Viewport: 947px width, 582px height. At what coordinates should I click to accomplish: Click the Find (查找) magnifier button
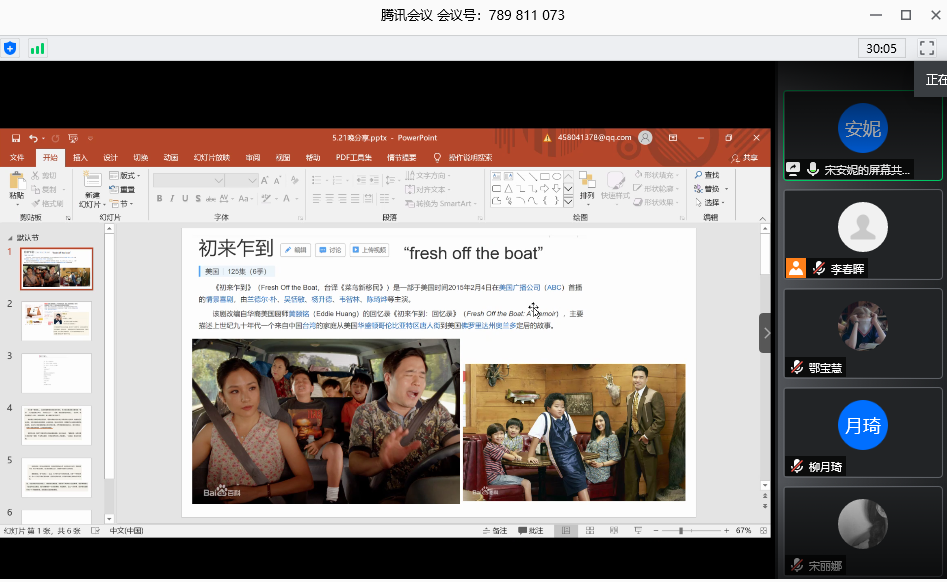[x=707, y=175]
